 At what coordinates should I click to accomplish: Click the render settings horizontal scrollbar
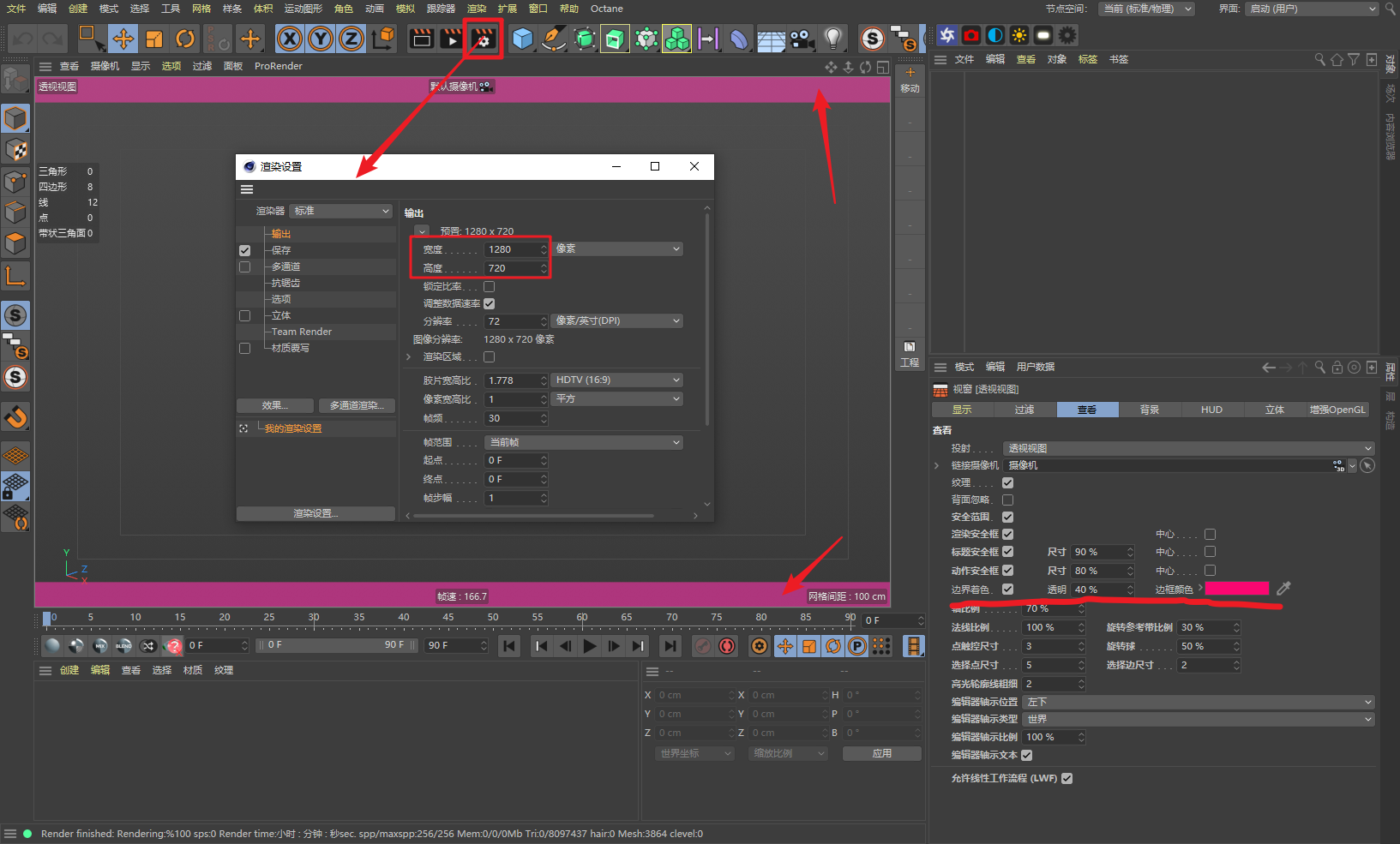[533, 516]
